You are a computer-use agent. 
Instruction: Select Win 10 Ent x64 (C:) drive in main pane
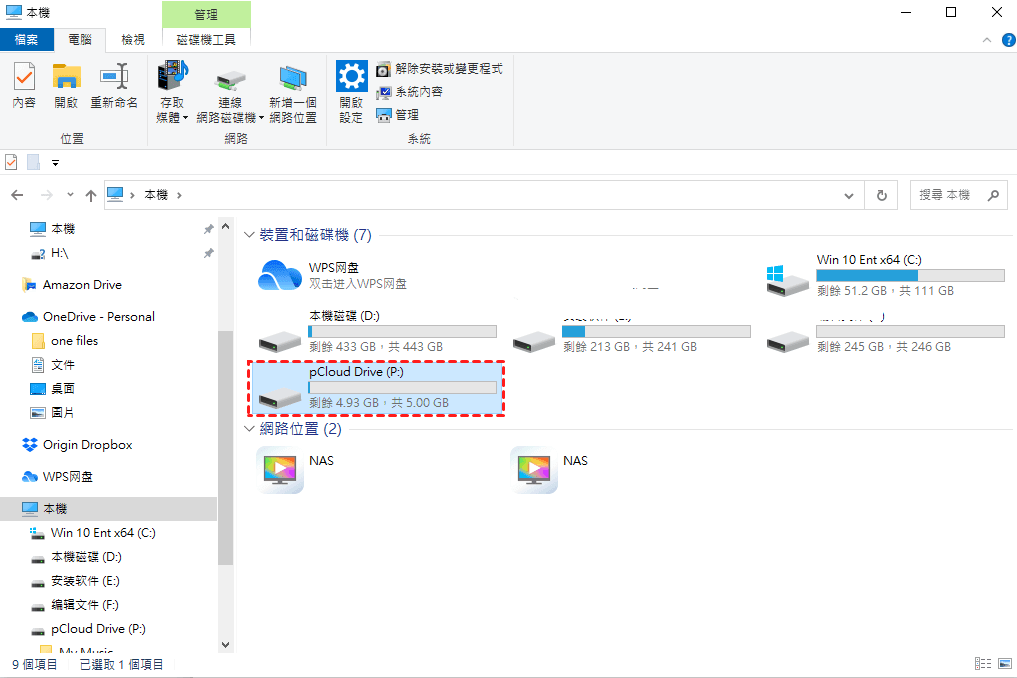[885, 275]
